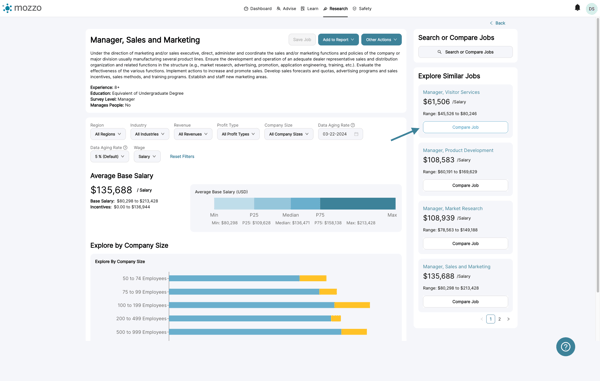Click the $61,506 salary value
The height and width of the screenshot is (381, 600).
(436, 102)
